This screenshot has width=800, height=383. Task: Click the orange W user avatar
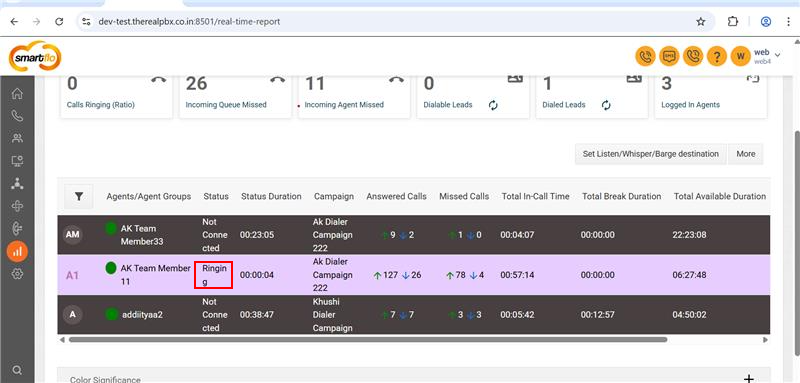pos(740,56)
